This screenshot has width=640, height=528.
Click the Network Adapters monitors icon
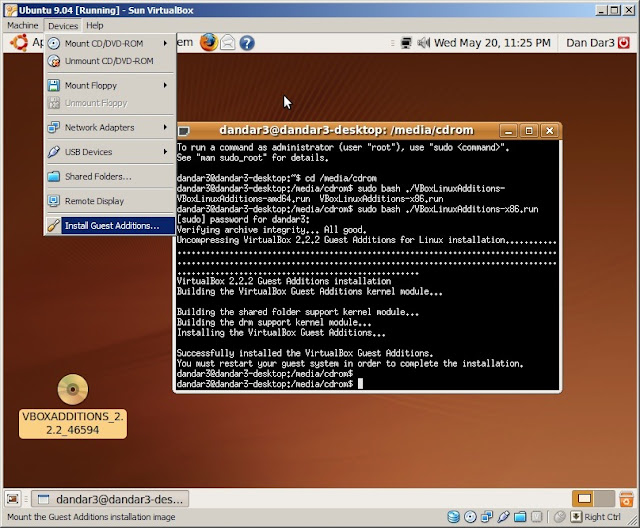click(x=53, y=127)
